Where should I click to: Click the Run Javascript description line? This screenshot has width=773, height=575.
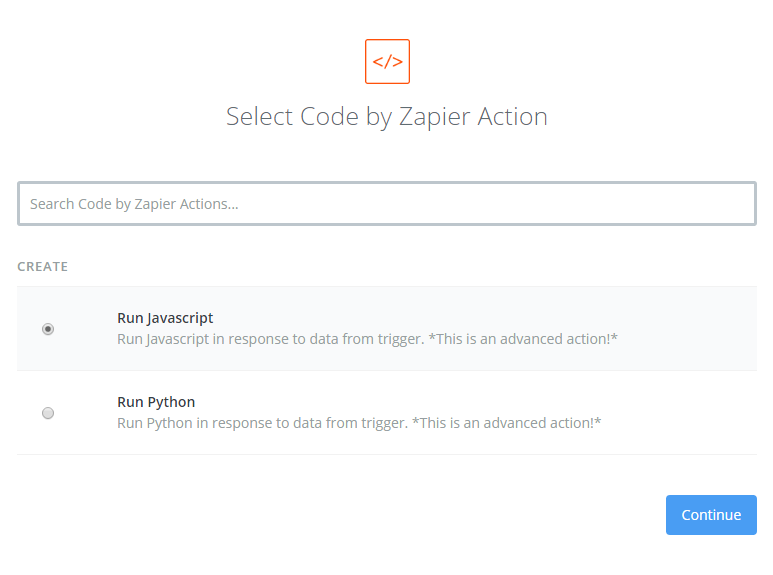367,339
